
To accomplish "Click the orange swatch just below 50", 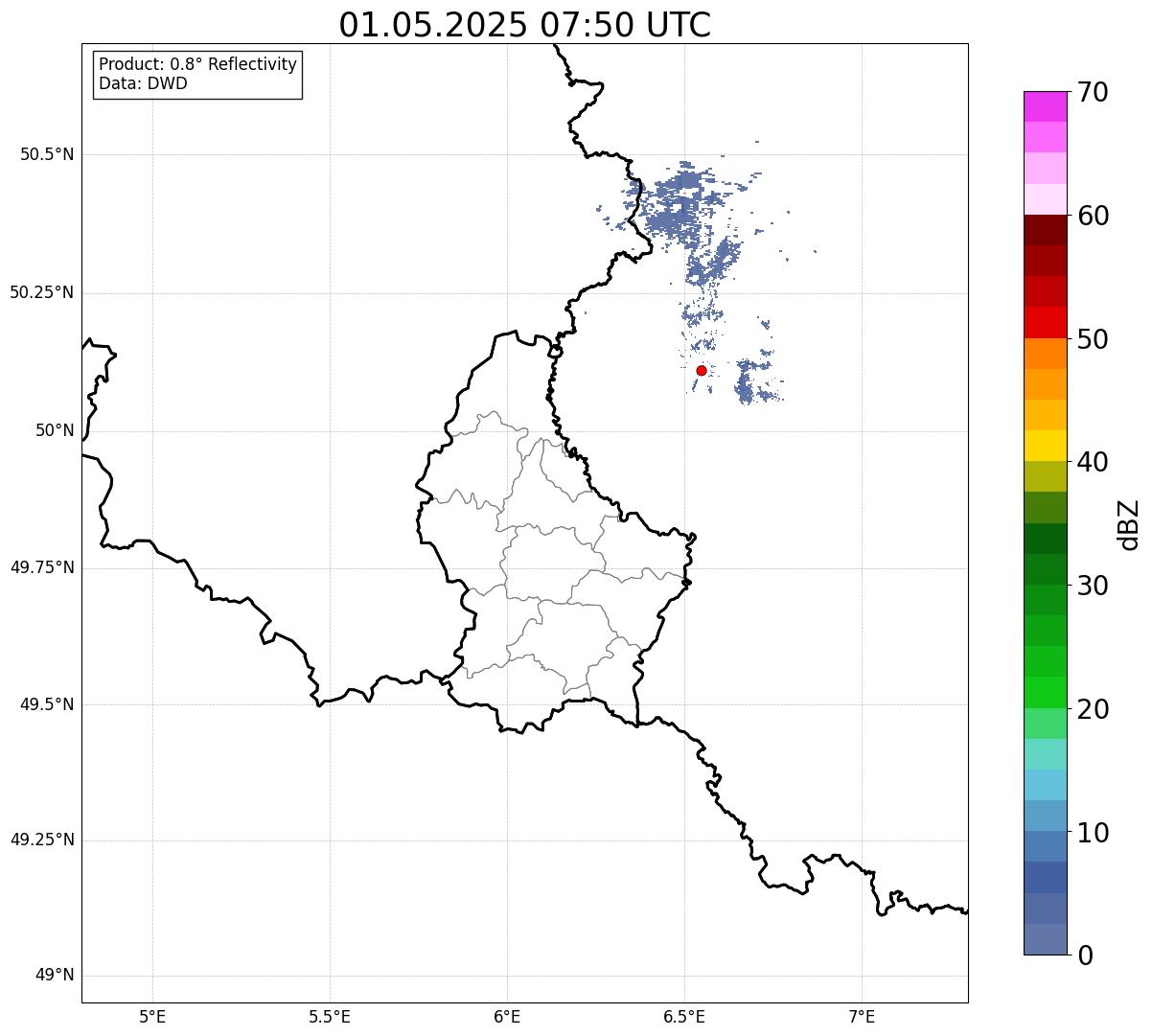I will [1045, 354].
